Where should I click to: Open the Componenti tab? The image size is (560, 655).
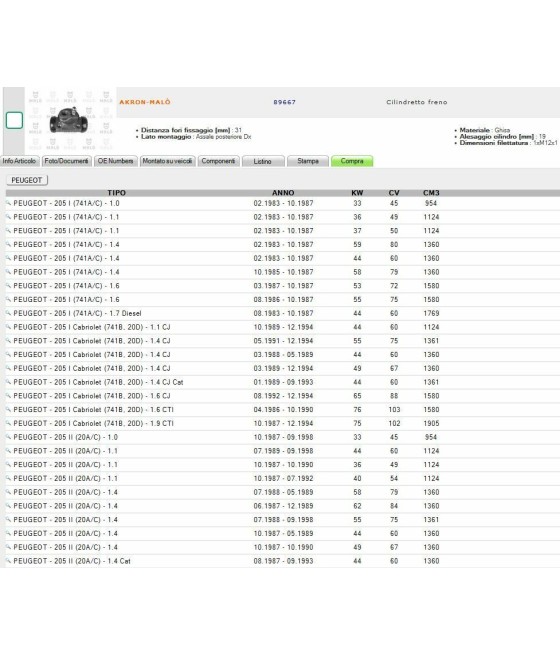(x=218, y=161)
